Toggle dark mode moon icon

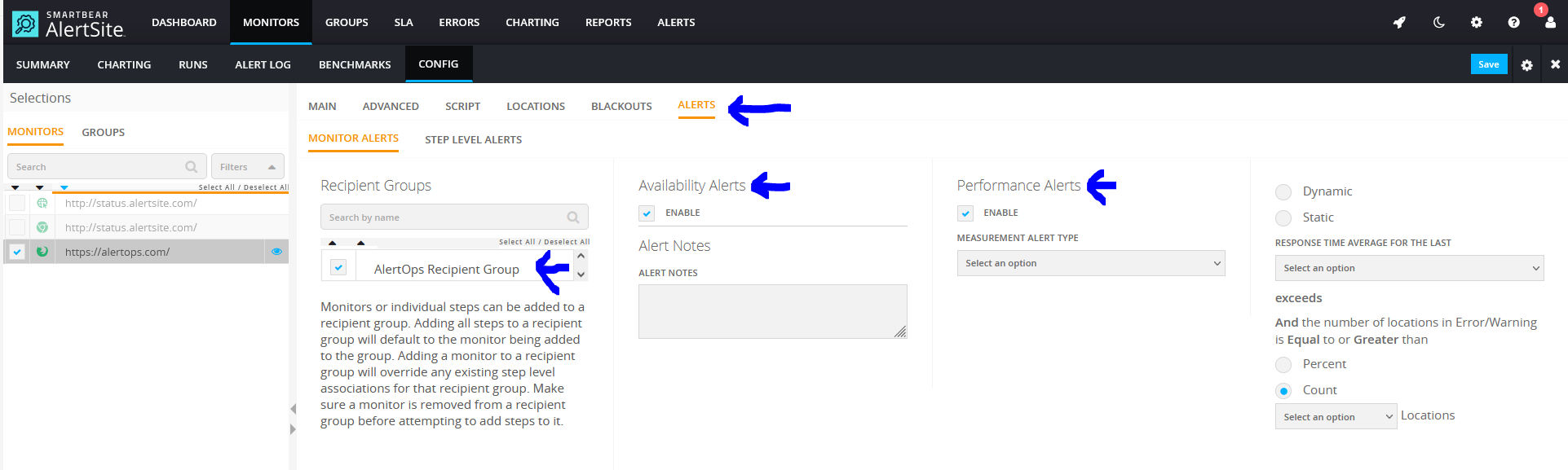(x=1438, y=23)
